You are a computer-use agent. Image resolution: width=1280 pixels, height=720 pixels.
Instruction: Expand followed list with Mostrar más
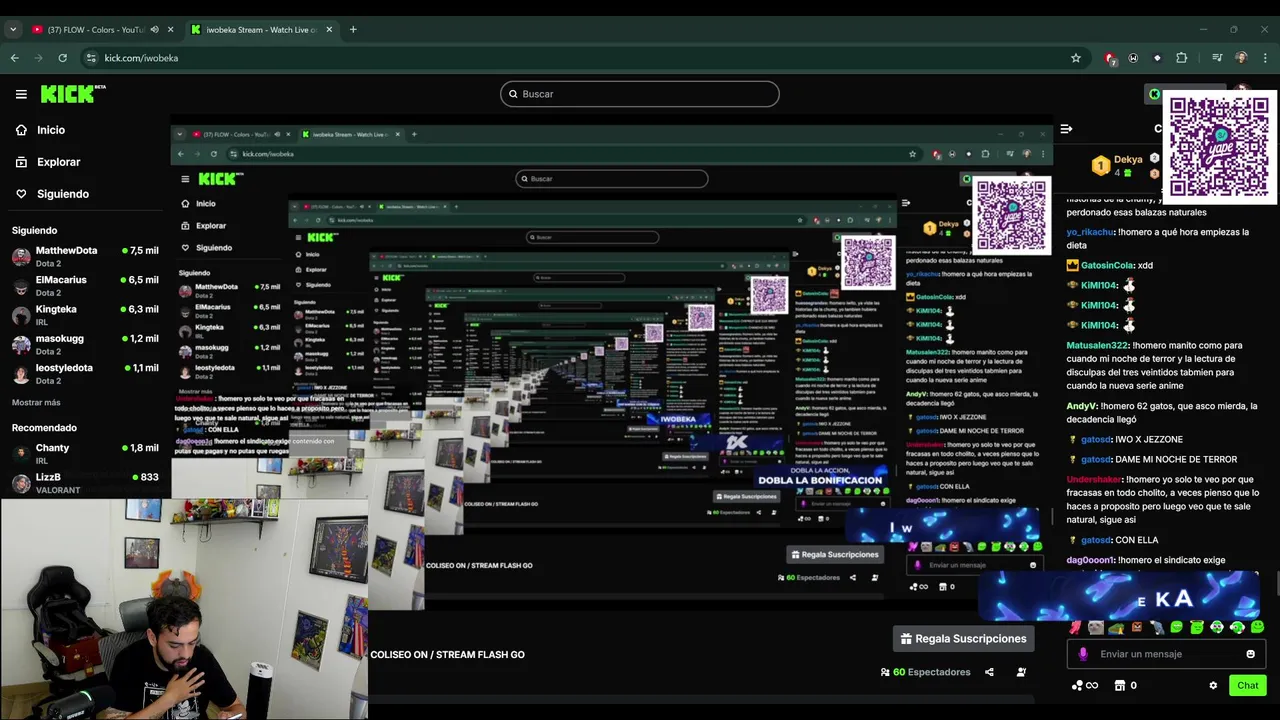click(36, 402)
